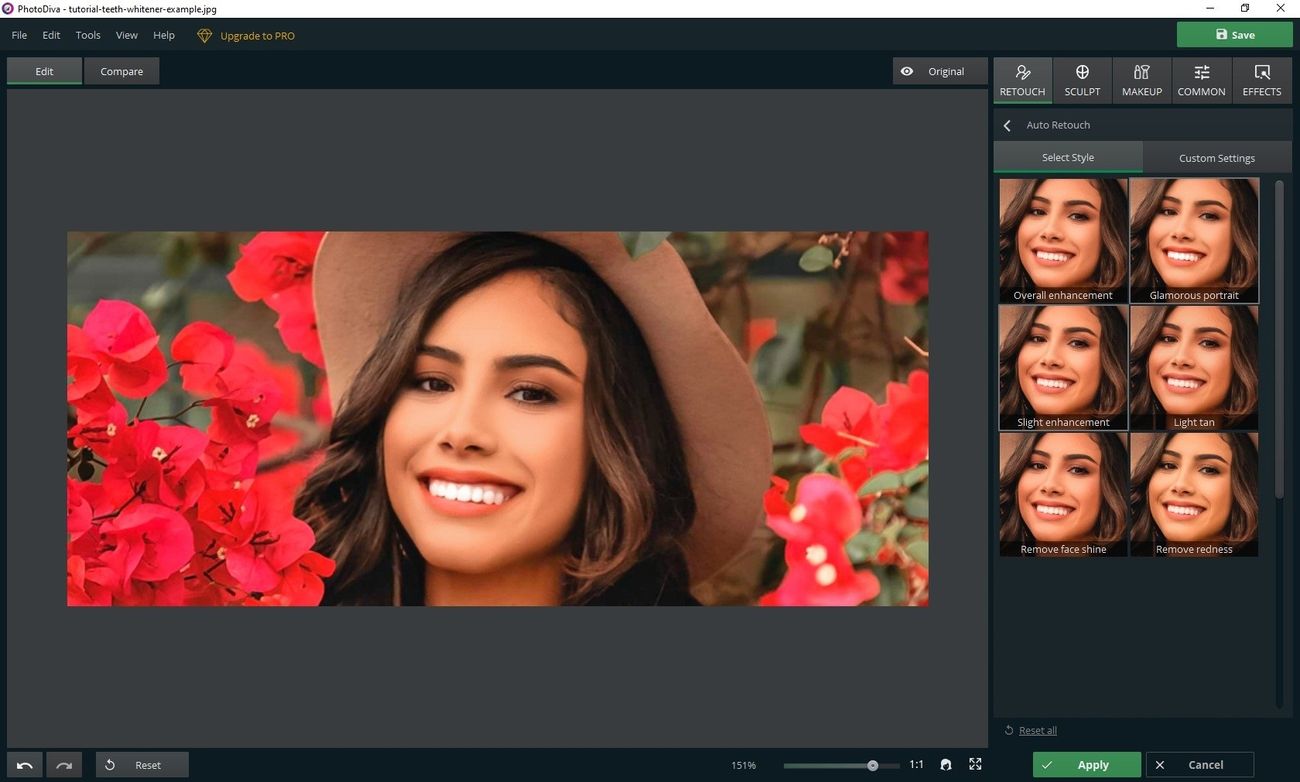The width and height of the screenshot is (1300, 782).
Task: Open the Tools menu
Action: click(x=88, y=35)
